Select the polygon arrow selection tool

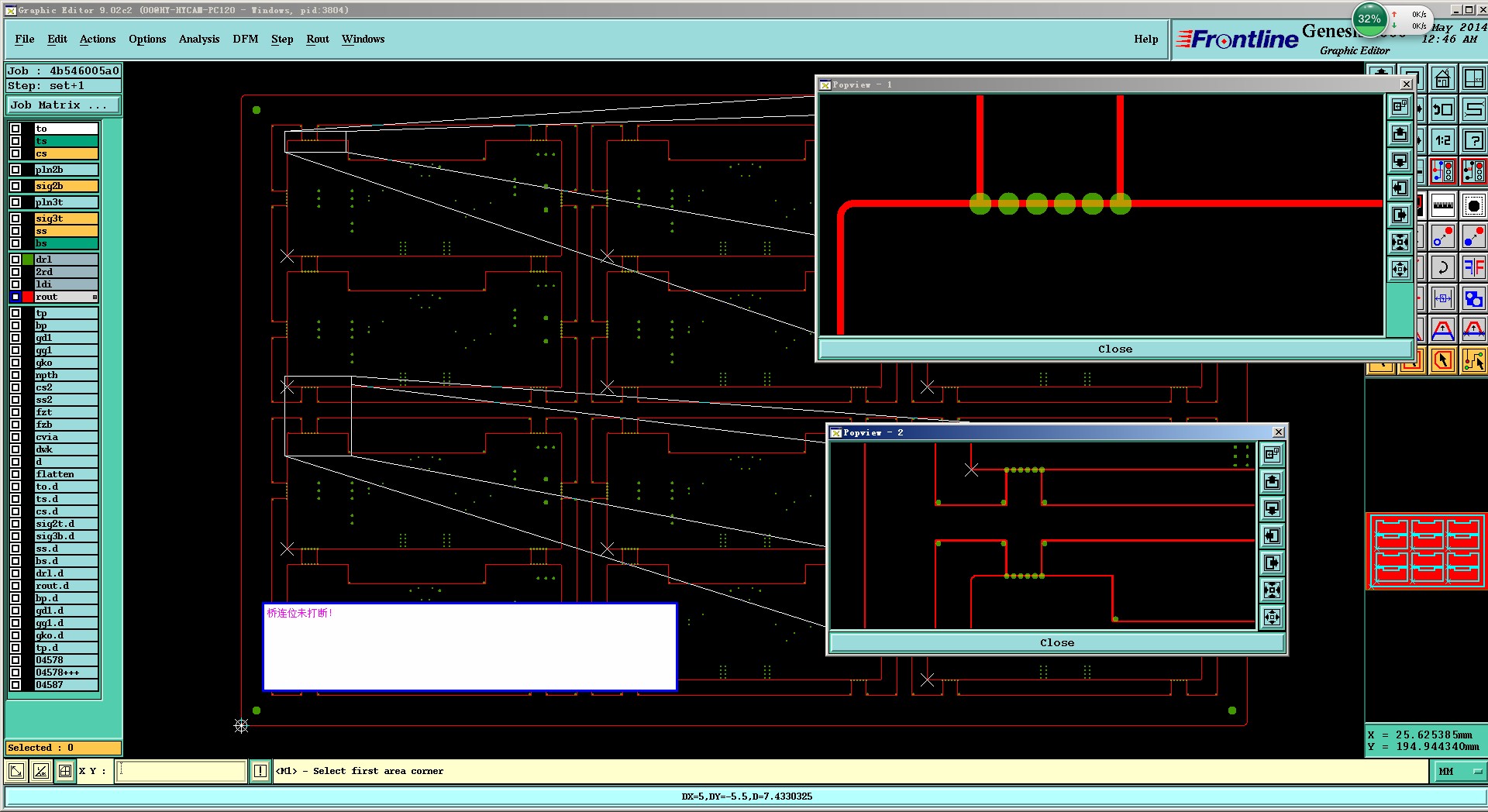pyautogui.click(x=1442, y=361)
